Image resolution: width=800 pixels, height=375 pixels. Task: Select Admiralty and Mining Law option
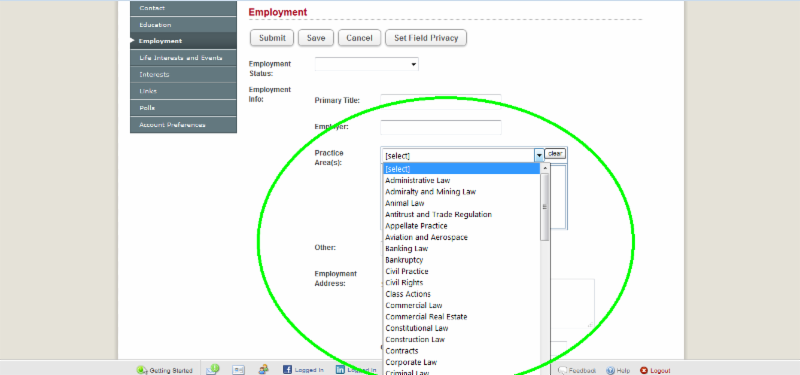point(461,192)
